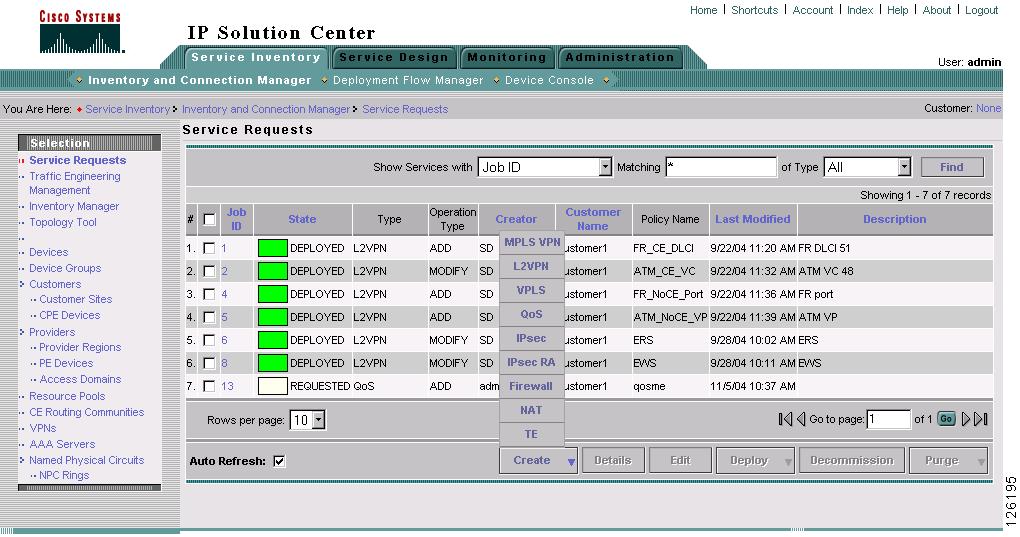Sort by the Last Modified column
1020x537 pixels.
(753, 219)
